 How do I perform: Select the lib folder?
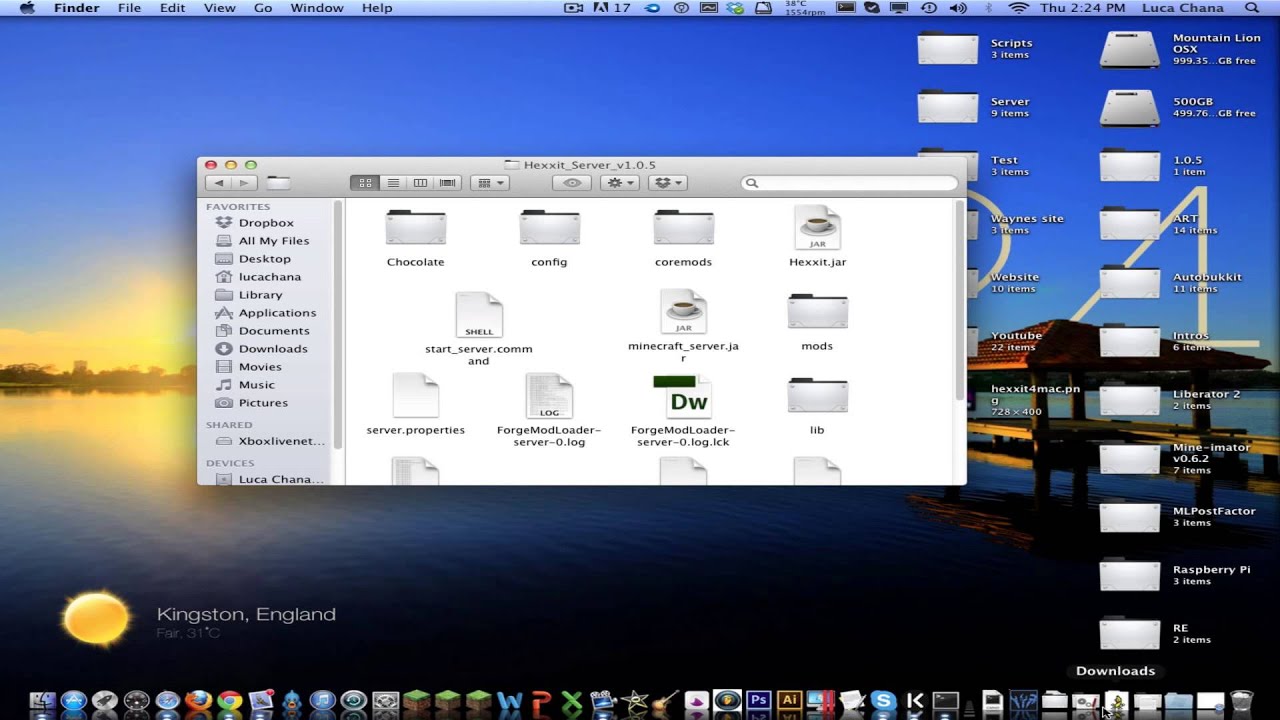pos(817,406)
